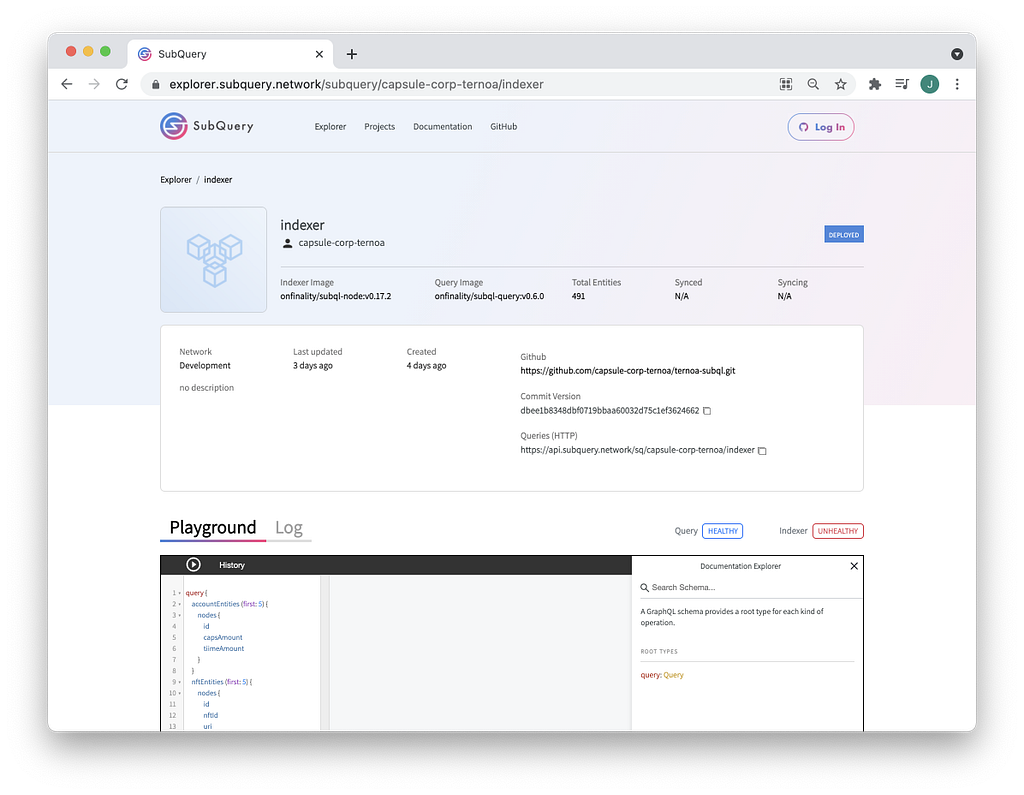Screen dimensions: 1024x795
Task: Go back to the previous page
Action: (x=67, y=84)
